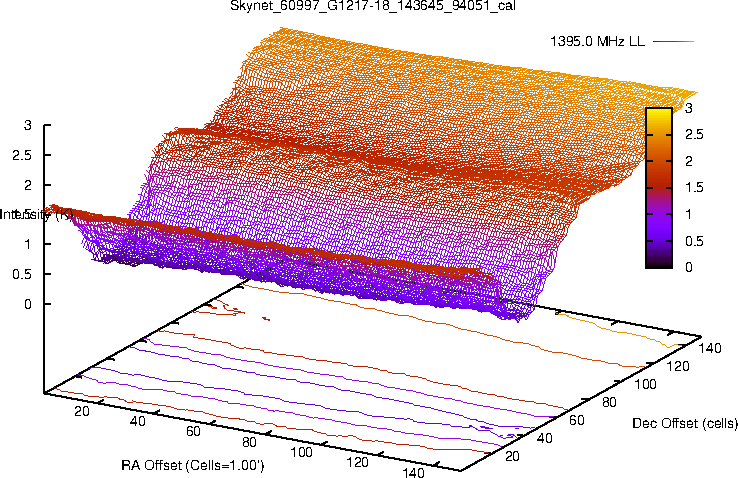Click tick label 100 on the RA Offset axis
Image resolution: width=738 pixels, height=478 pixels.
tap(301, 452)
